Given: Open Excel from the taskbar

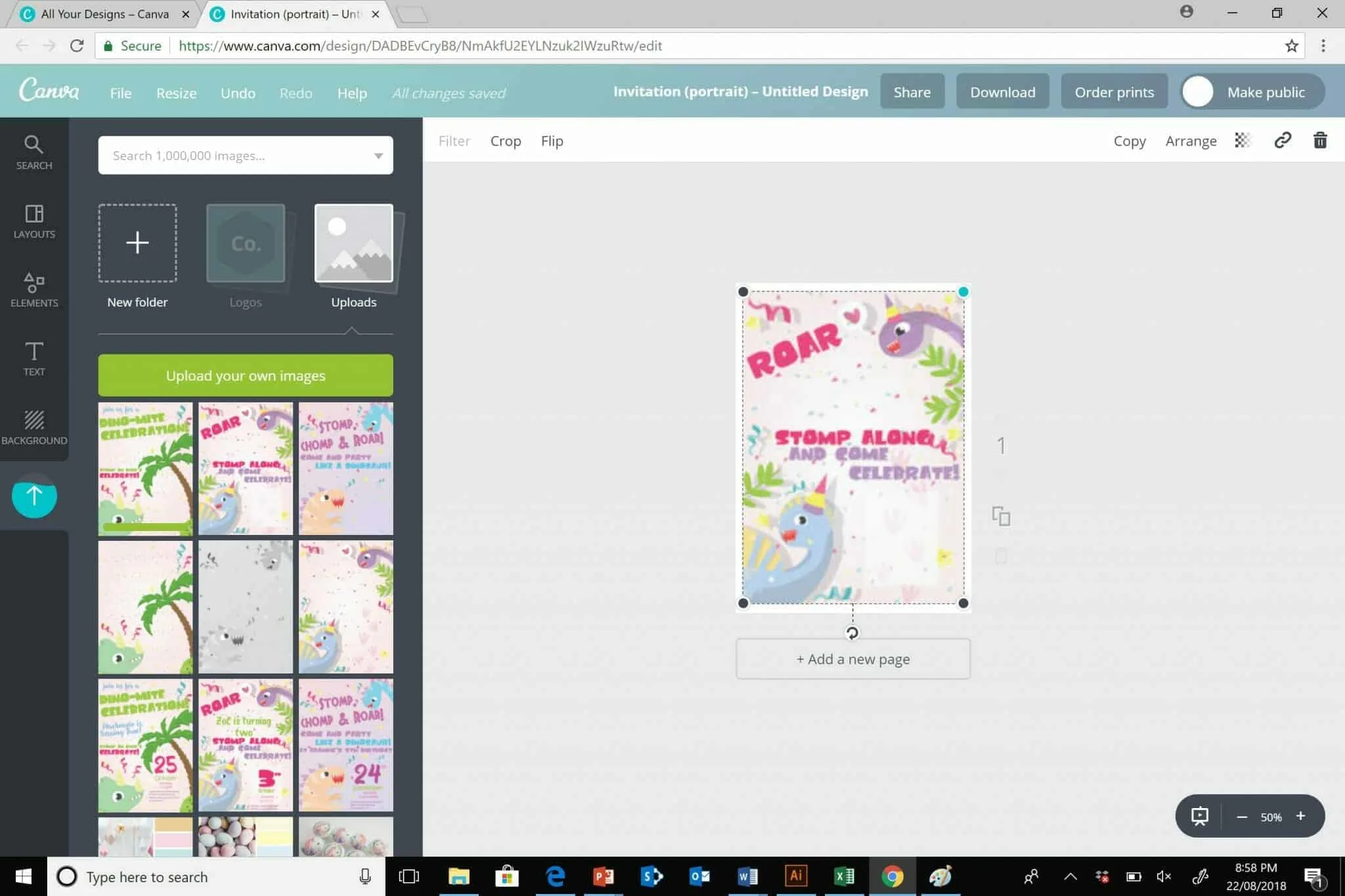Looking at the screenshot, I should pyautogui.click(x=844, y=876).
